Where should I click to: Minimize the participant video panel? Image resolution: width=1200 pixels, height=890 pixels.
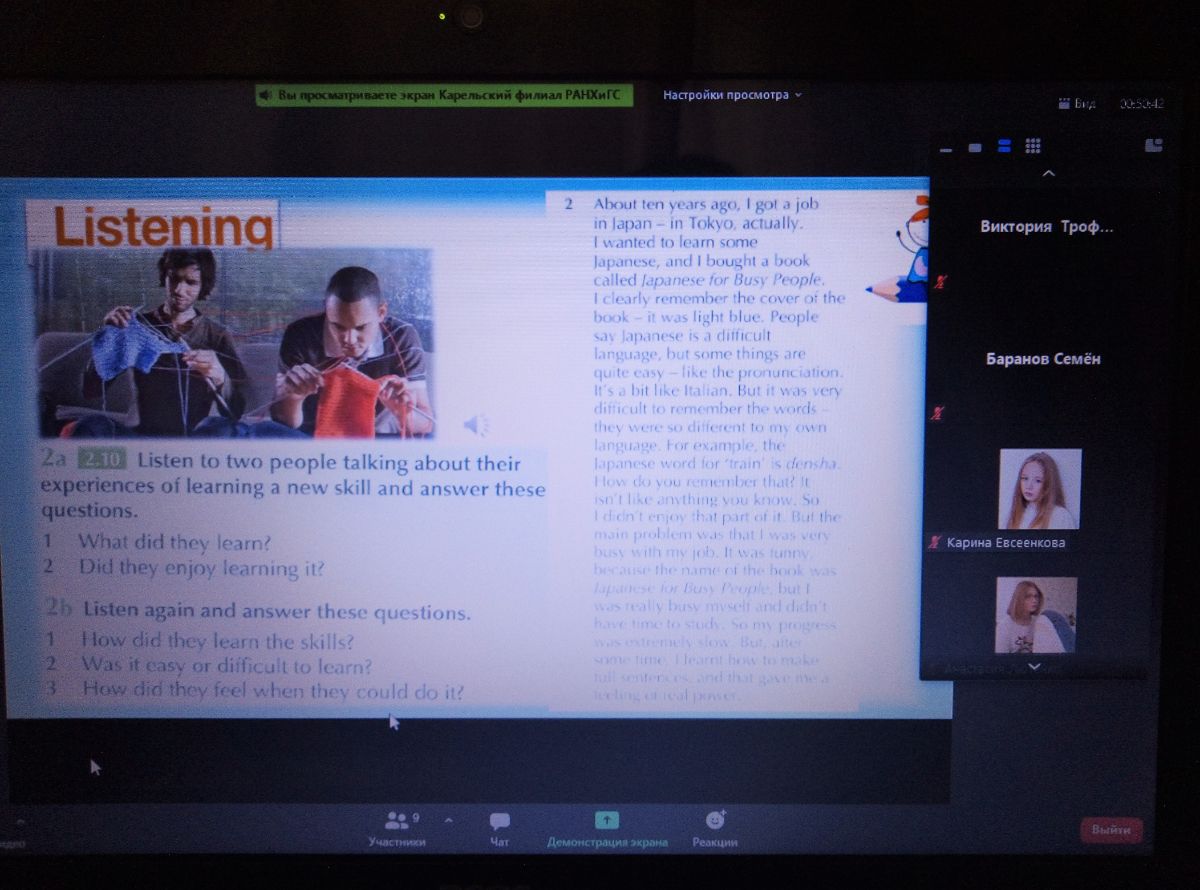(947, 148)
